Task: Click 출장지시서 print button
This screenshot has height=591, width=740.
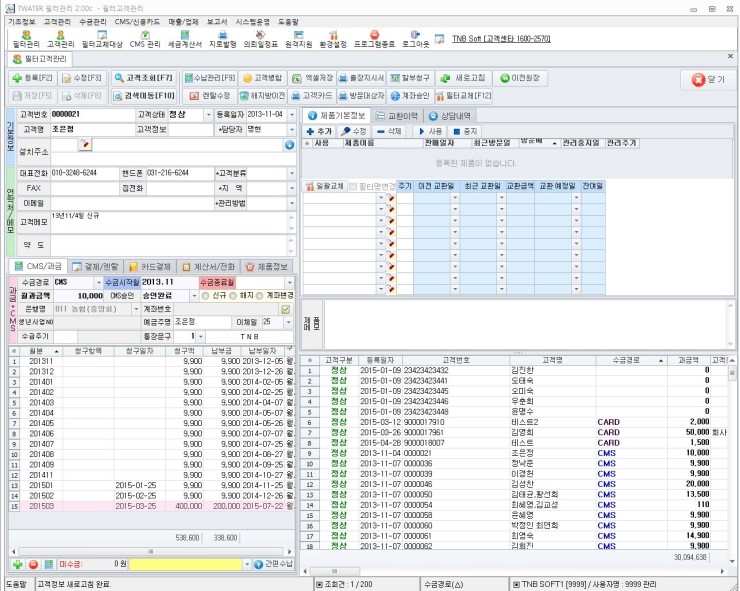Action: pos(362,78)
